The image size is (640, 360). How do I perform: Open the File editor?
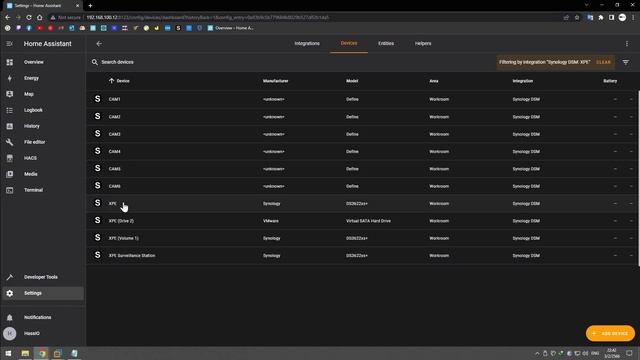coord(43,142)
